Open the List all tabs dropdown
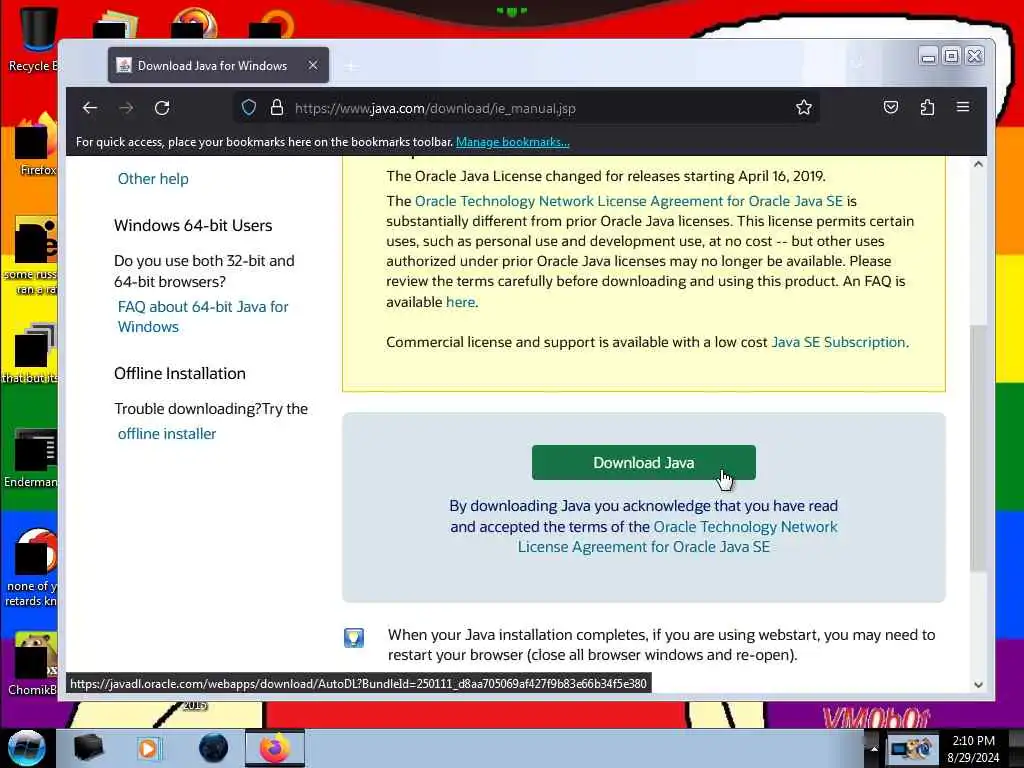This screenshot has width=1024, height=768. pos(857,64)
